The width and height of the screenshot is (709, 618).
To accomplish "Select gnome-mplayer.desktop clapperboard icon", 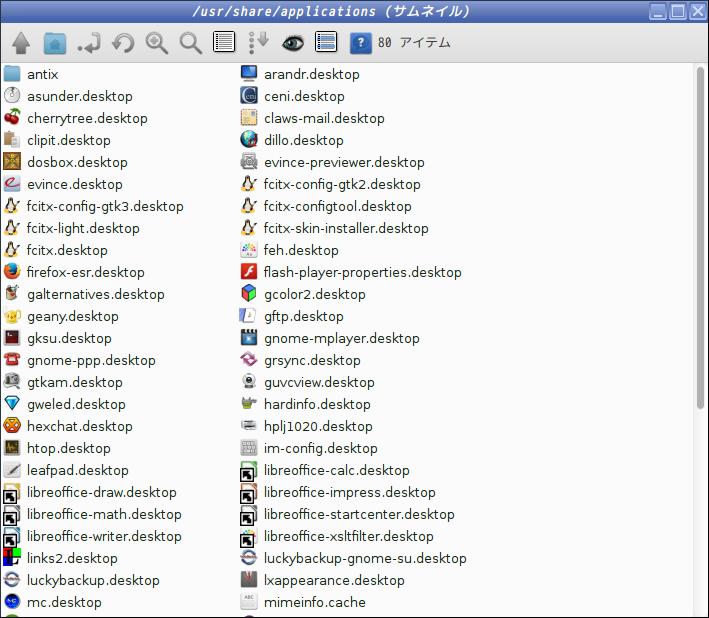I will [x=249, y=338].
